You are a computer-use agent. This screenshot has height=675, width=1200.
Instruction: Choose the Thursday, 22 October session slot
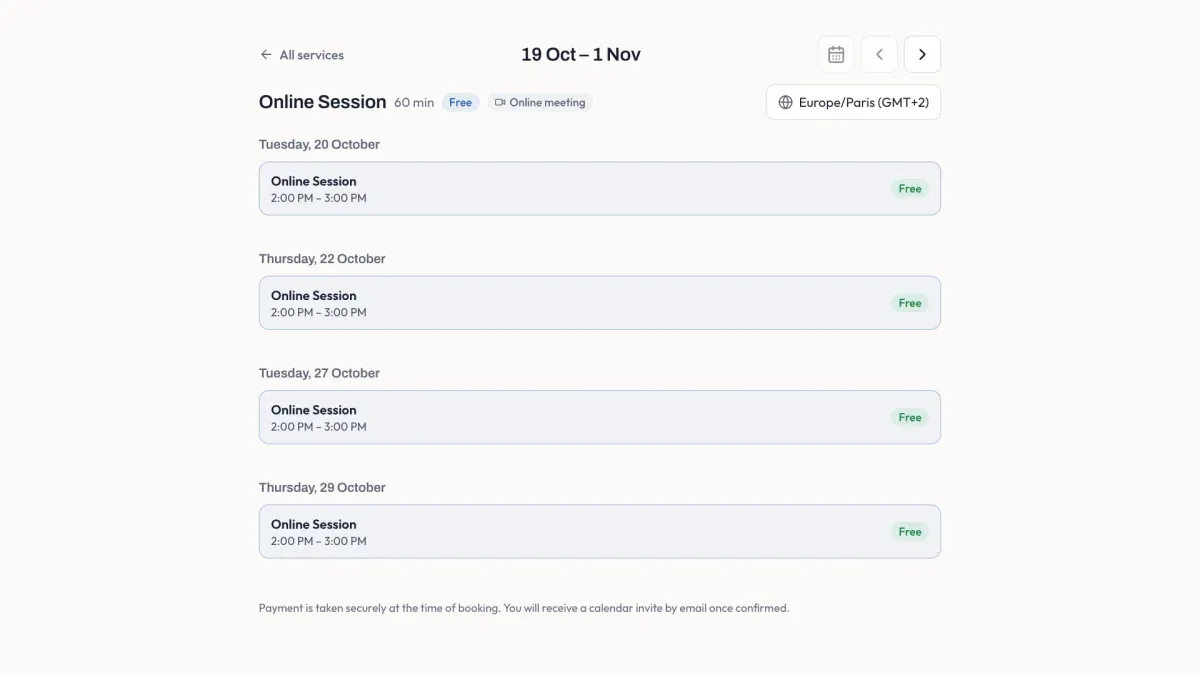tap(600, 303)
